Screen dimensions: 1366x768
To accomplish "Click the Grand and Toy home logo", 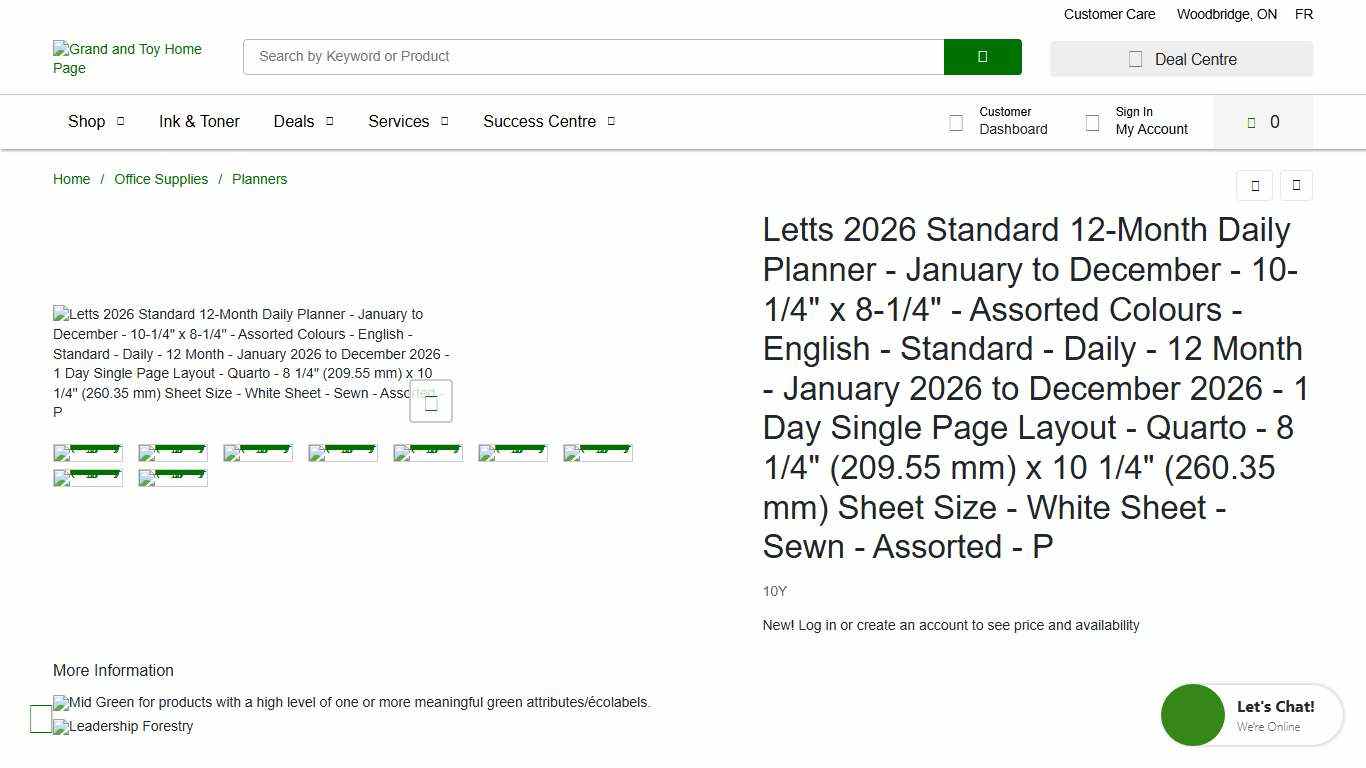I will pos(127,58).
